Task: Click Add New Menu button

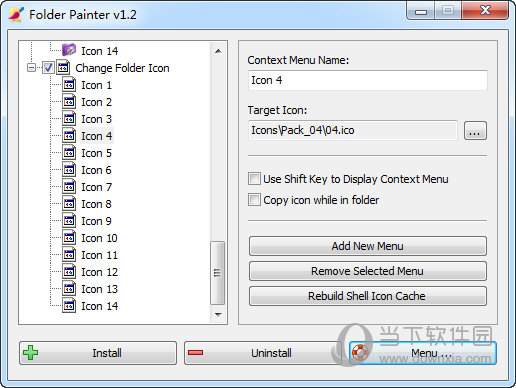Action: click(368, 246)
